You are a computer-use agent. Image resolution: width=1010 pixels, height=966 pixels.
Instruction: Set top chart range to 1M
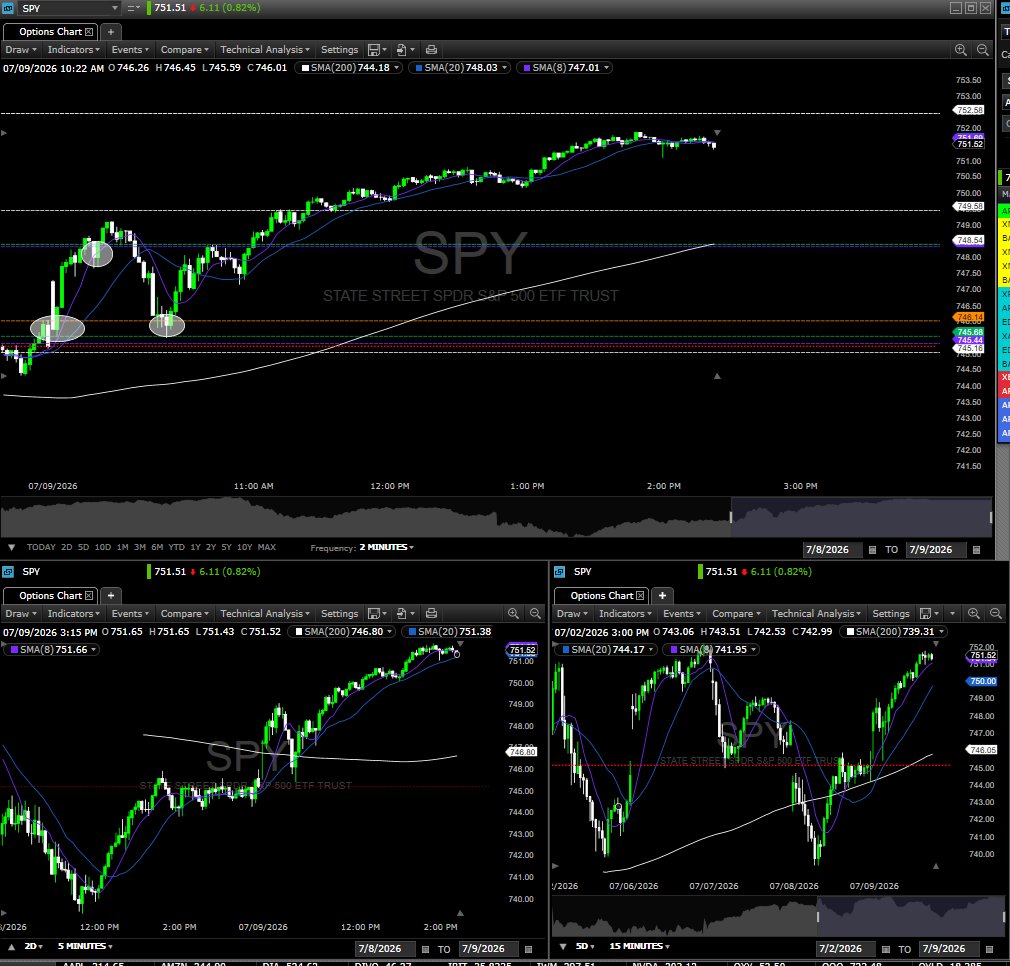(122, 547)
